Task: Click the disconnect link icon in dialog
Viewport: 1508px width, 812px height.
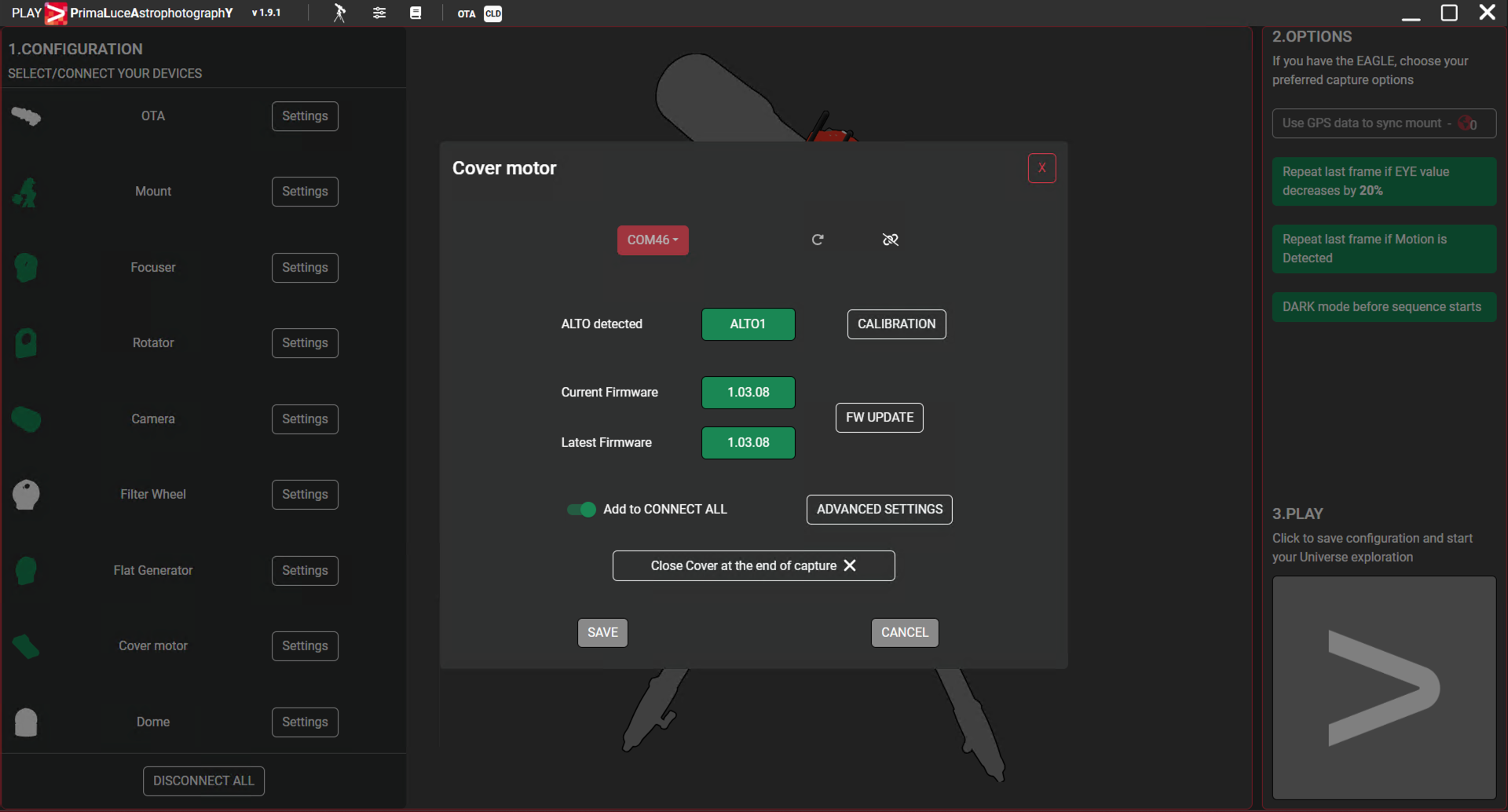Action: pyautogui.click(x=890, y=240)
